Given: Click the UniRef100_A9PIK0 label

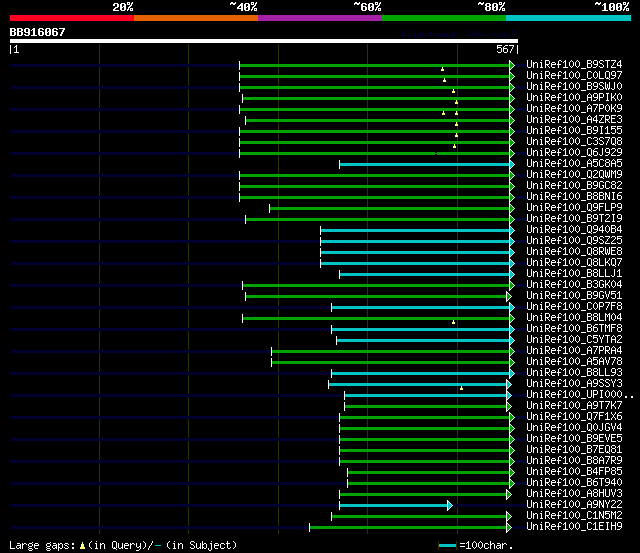Looking at the screenshot, I should tap(574, 98).
